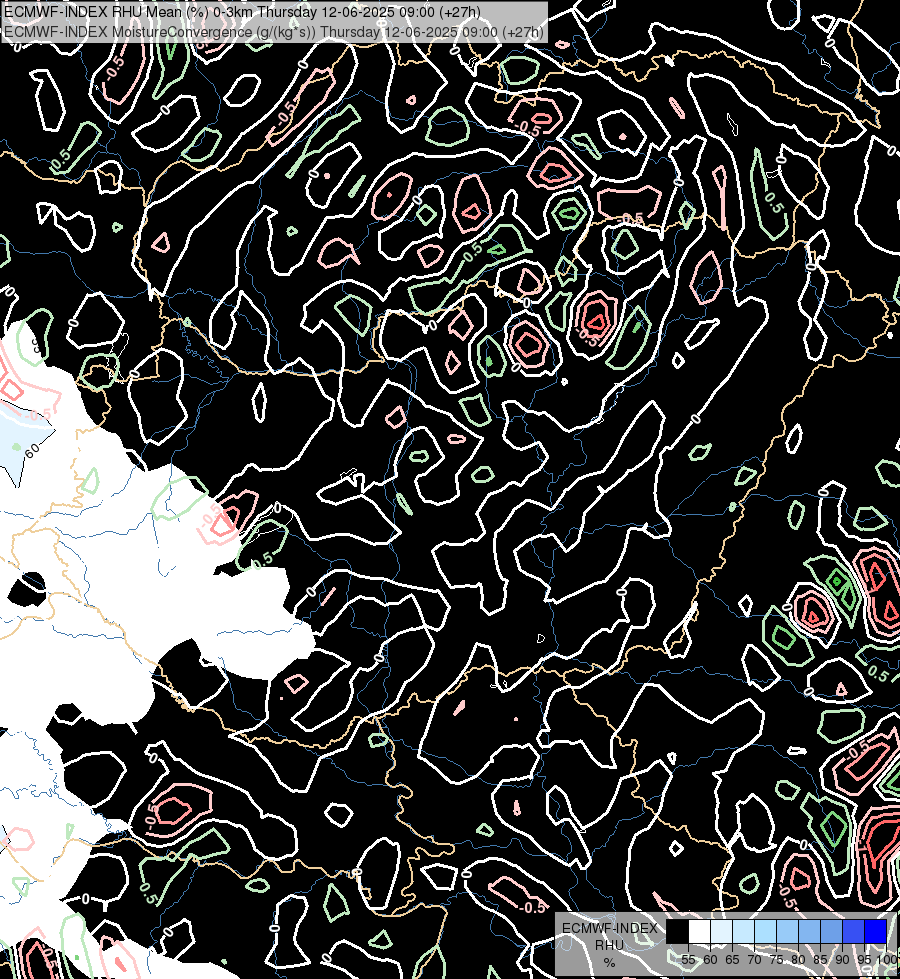
Task: Select the 85–90% legend swatch
Action: pyautogui.click(x=831, y=931)
